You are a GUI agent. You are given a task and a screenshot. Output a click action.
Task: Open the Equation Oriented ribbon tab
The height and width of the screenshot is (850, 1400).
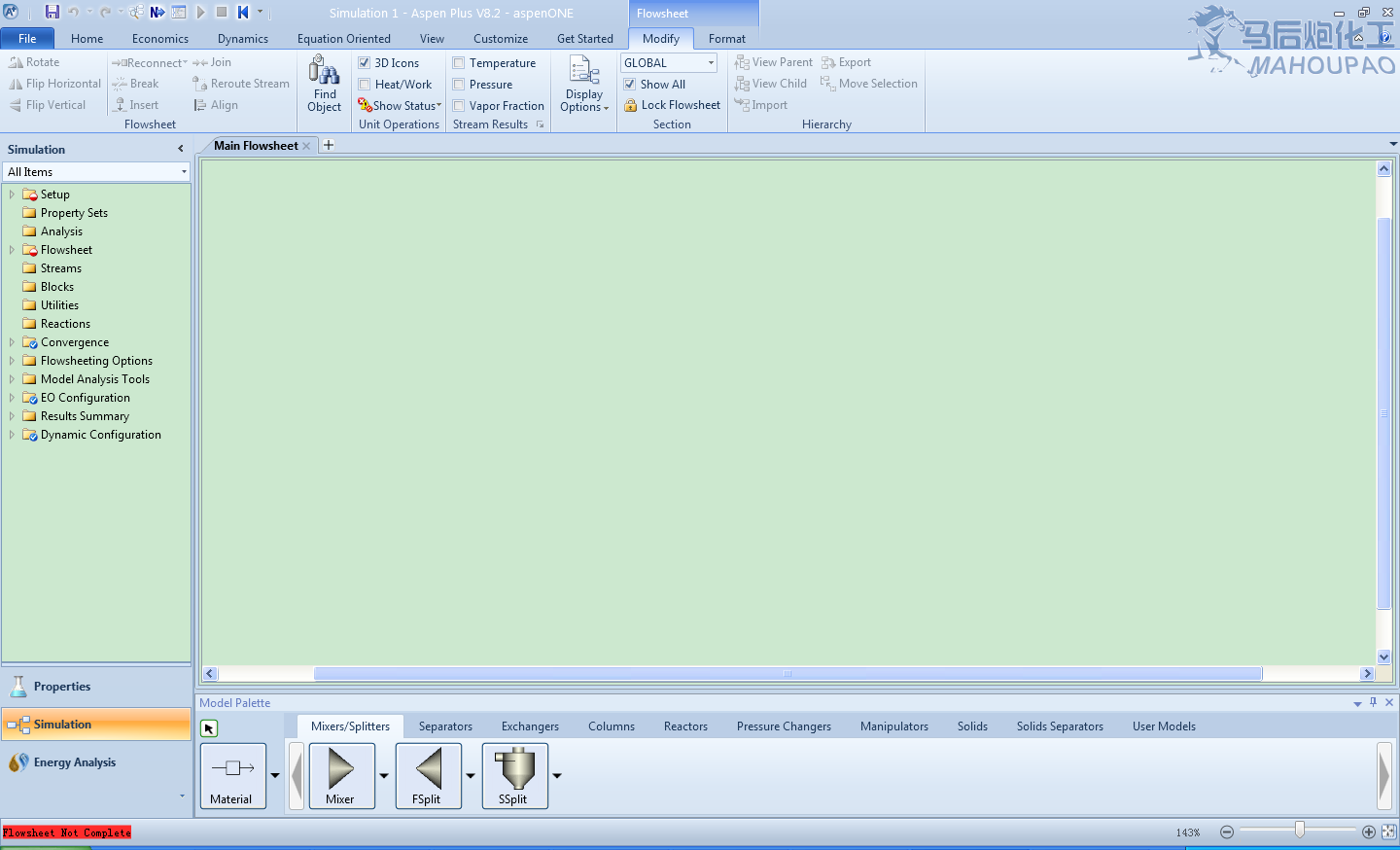coord(344,39)
